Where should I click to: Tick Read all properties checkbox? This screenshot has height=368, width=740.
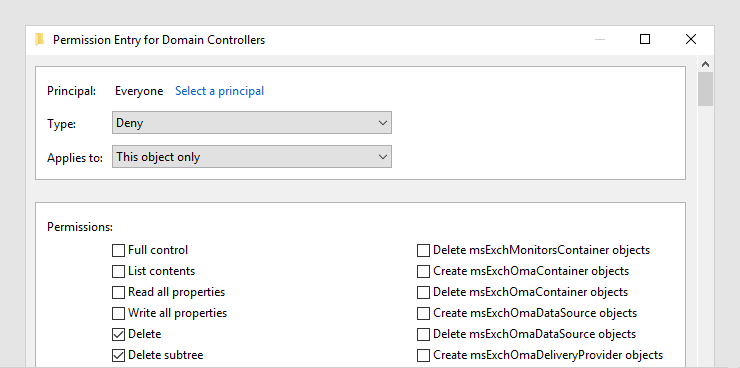118,293
